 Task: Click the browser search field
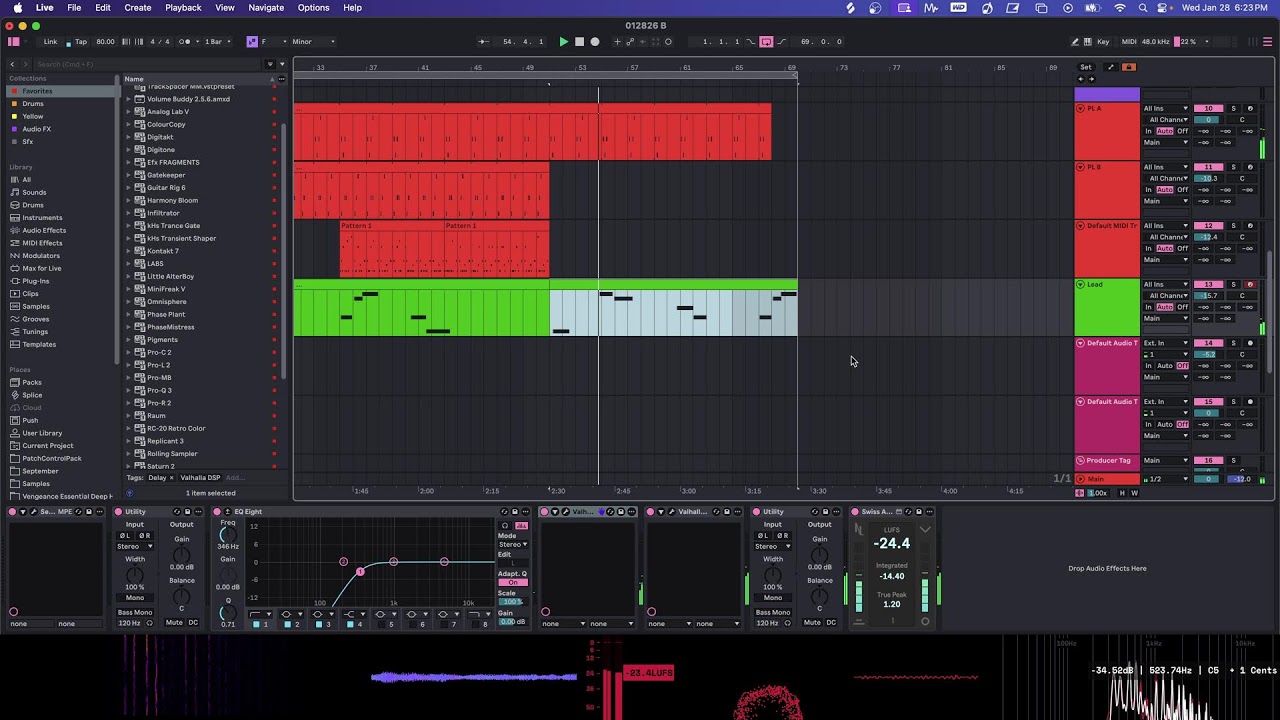pos(145,64)
